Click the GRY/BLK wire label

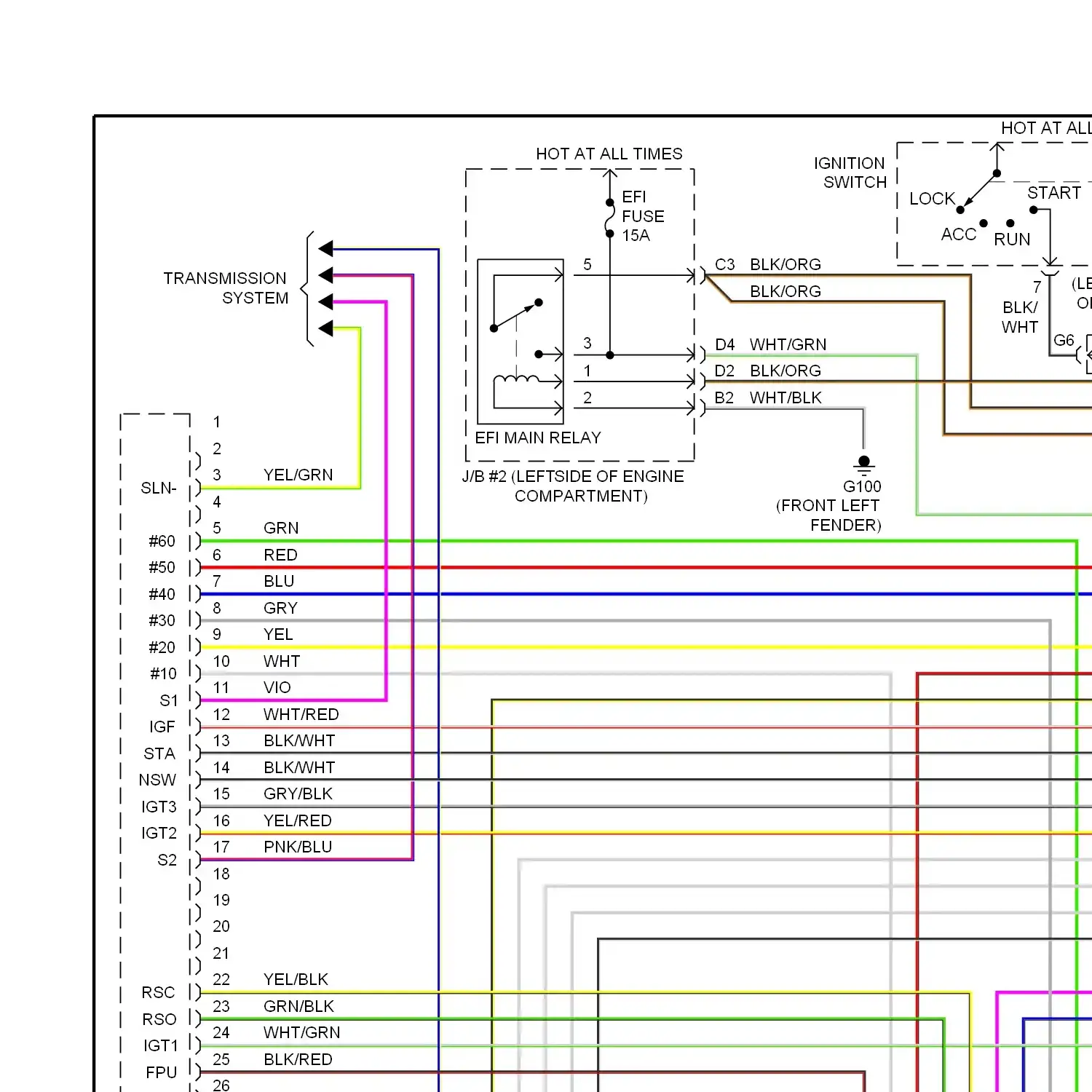coord(298,794)
